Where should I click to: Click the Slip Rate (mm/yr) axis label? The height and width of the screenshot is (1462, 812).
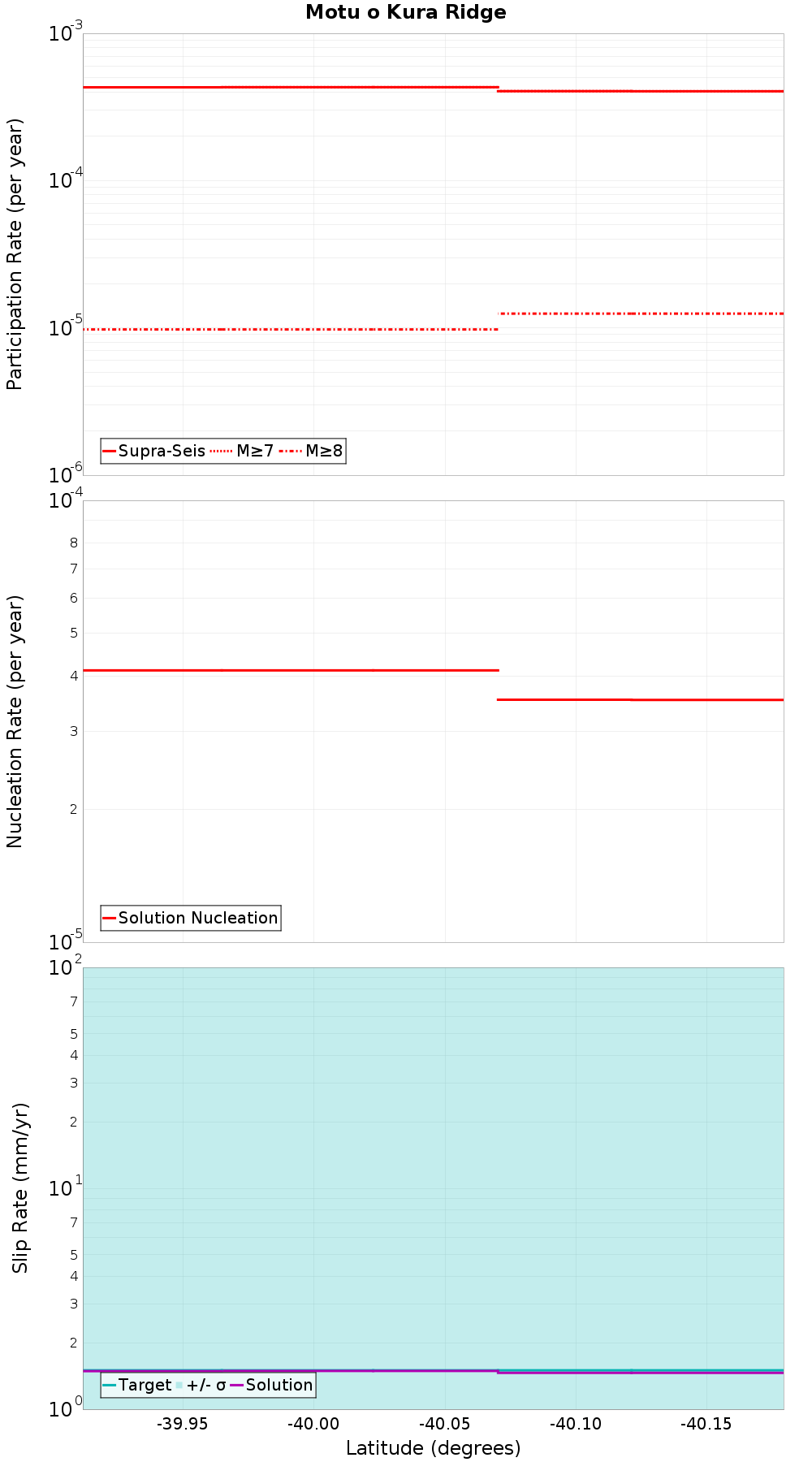click(20, 1188)
